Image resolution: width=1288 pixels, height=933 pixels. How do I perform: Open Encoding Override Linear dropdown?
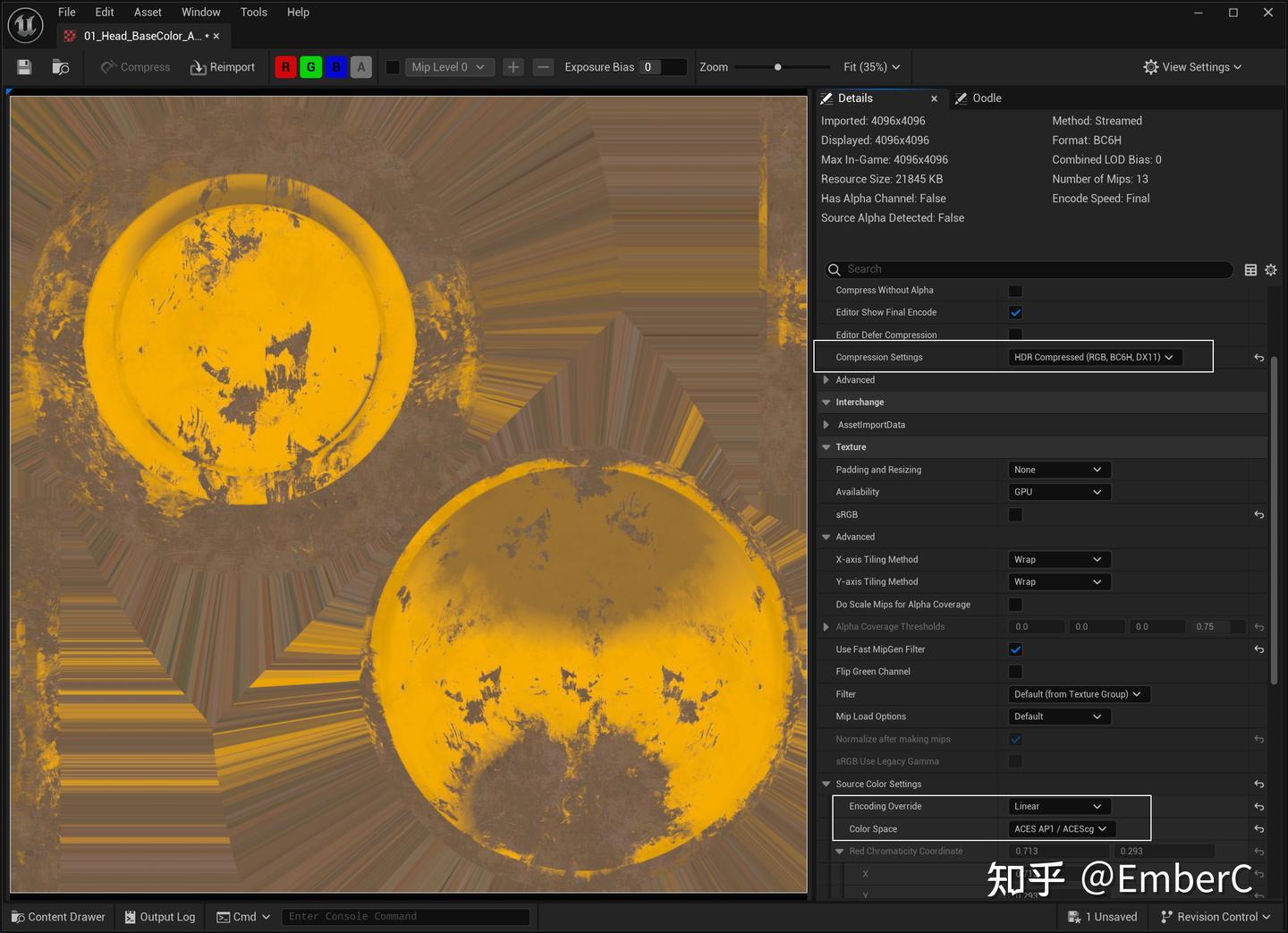[1059, 806]
